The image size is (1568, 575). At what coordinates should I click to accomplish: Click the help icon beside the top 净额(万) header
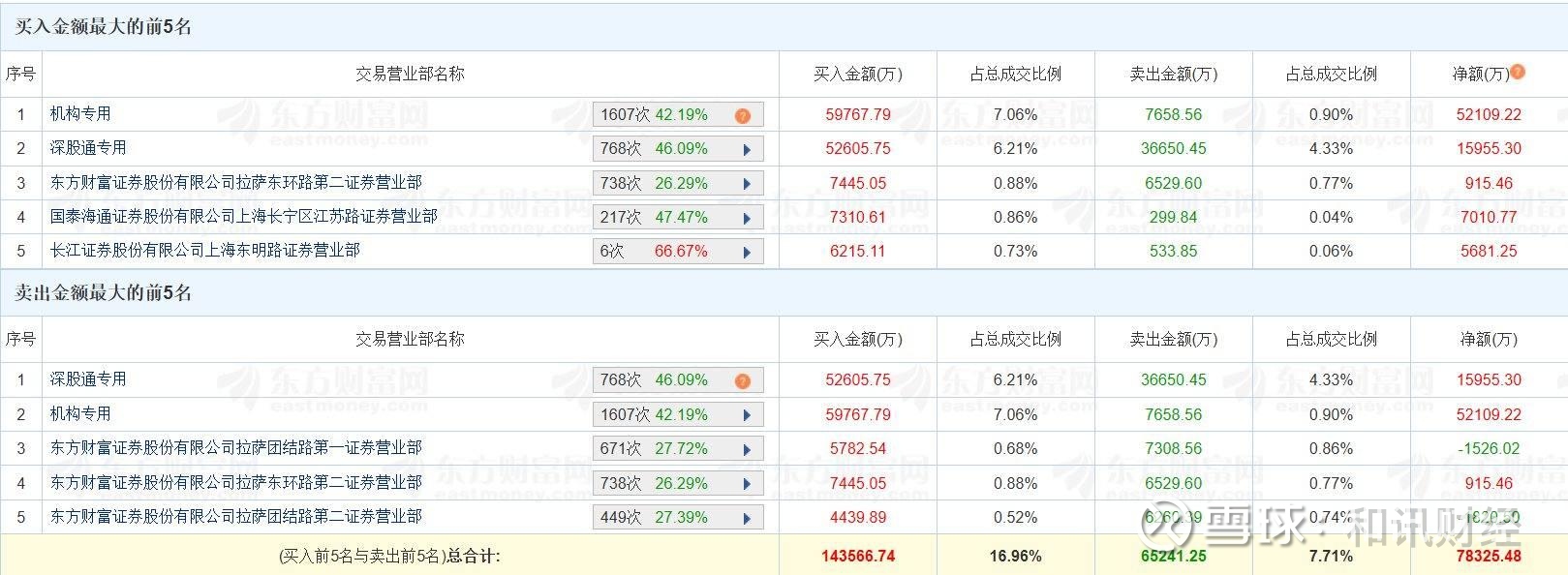point(1518,72)
